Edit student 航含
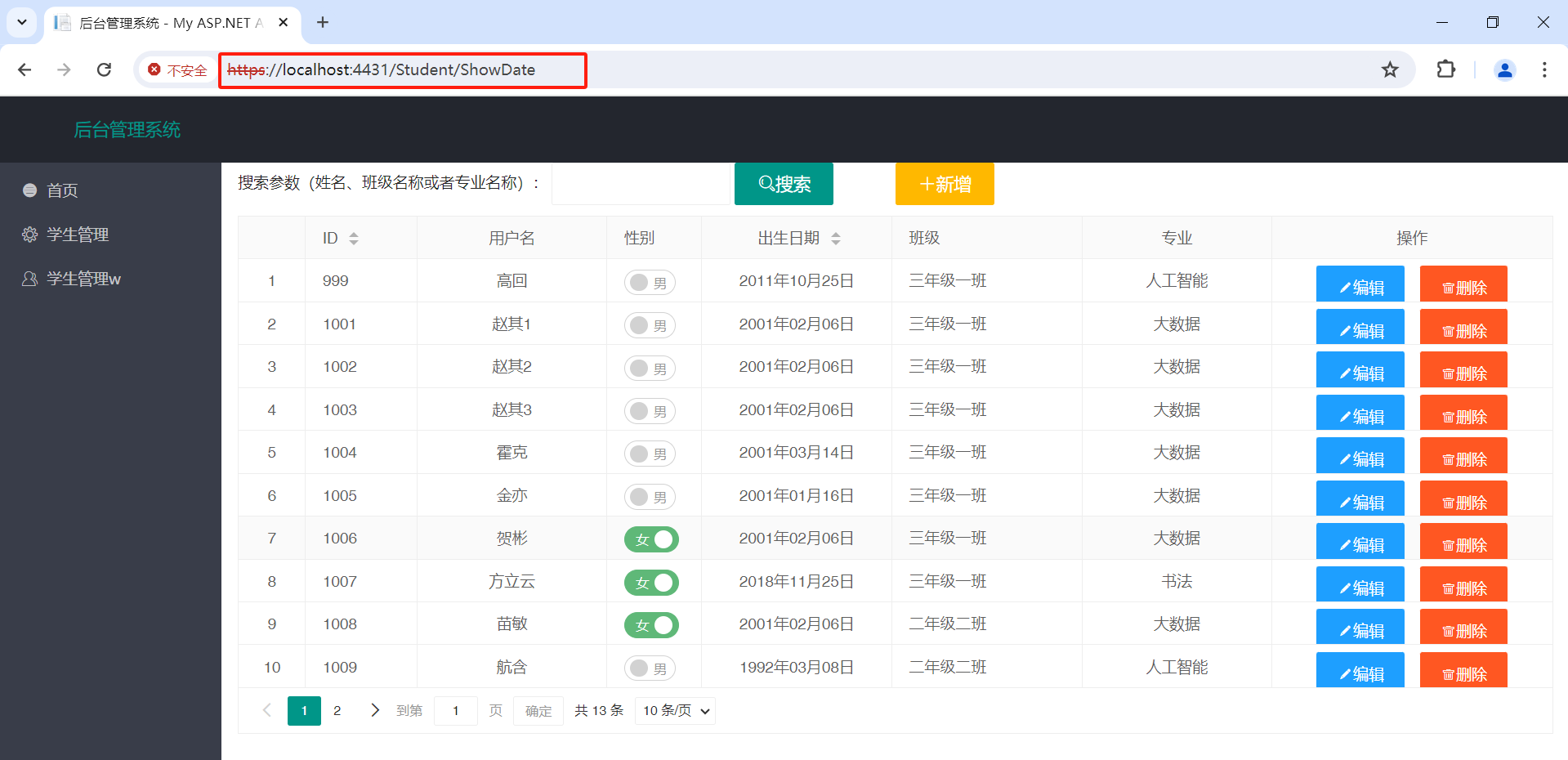1568x760 pixels. 1360,670
